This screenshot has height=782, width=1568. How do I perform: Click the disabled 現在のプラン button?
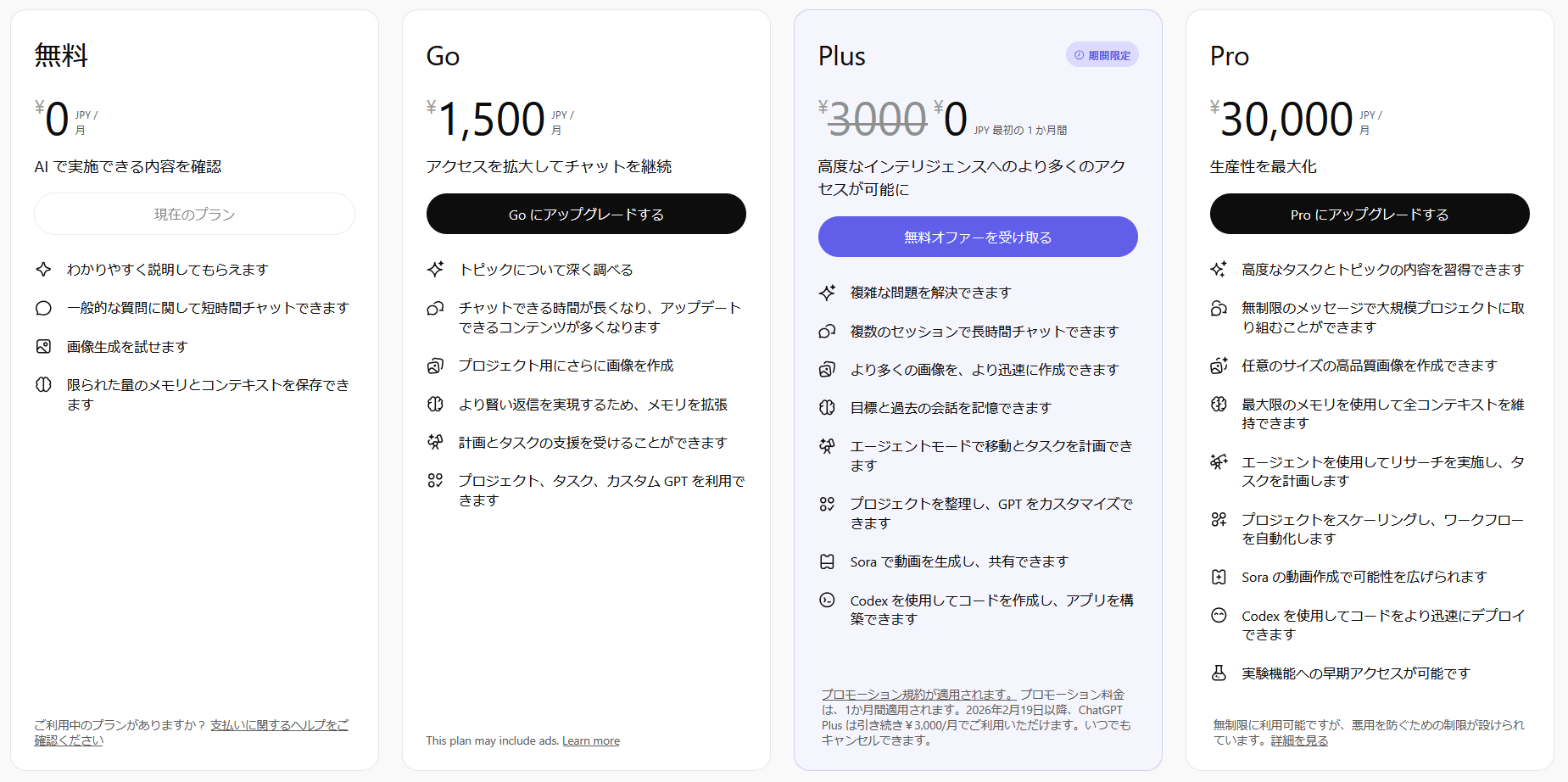click(194, 214)
